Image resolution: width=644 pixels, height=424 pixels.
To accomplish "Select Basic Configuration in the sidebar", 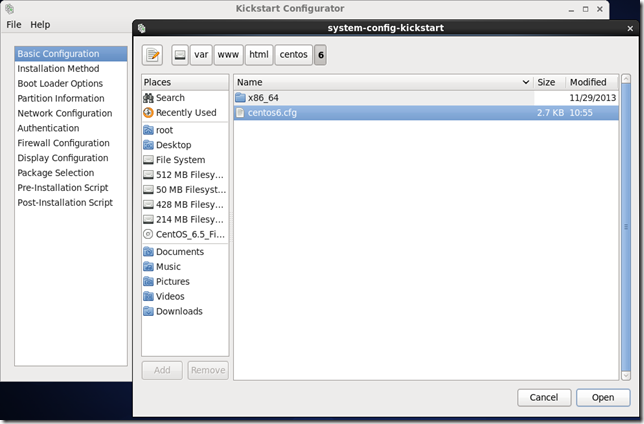I will coord(71,54).
